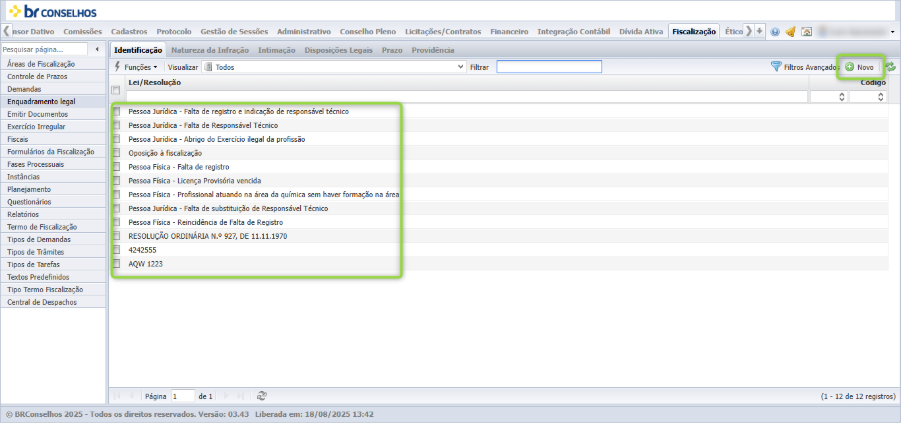Open the module tabs list down-arrow
Viewport: 901px width, 423px height.
(x=760, y=31)
